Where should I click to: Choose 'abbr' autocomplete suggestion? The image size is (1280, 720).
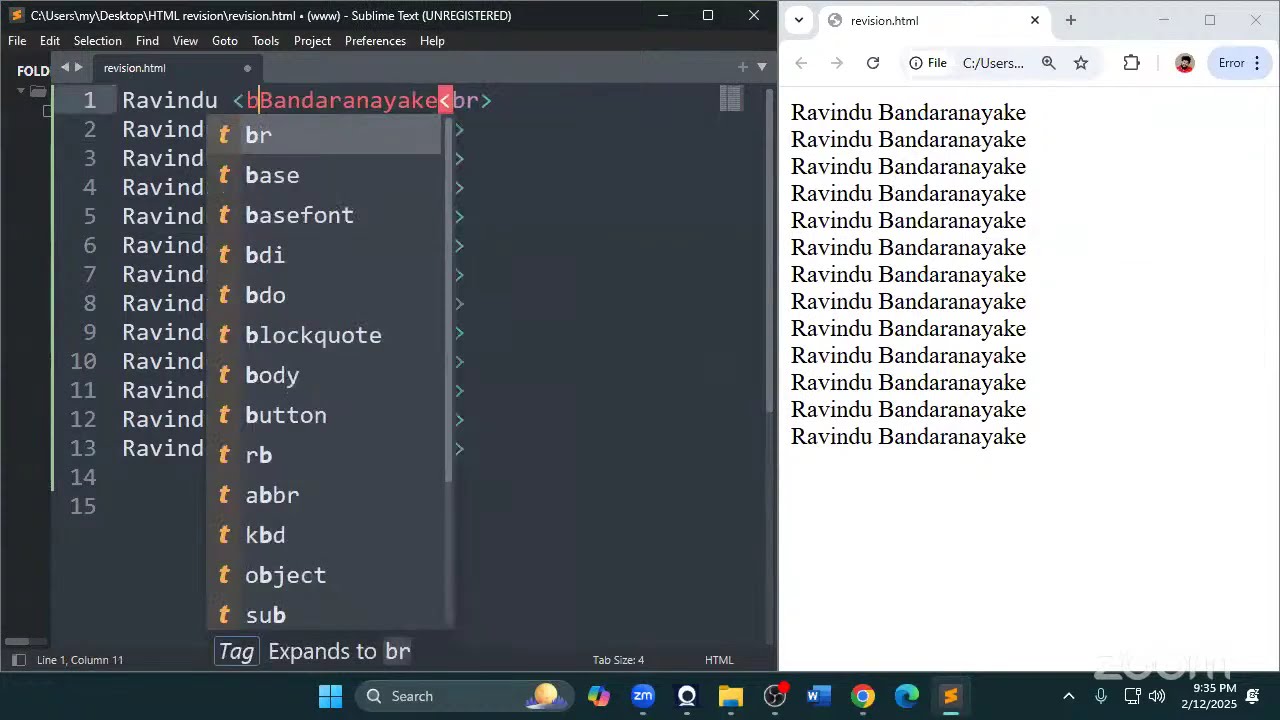[324, 495]
